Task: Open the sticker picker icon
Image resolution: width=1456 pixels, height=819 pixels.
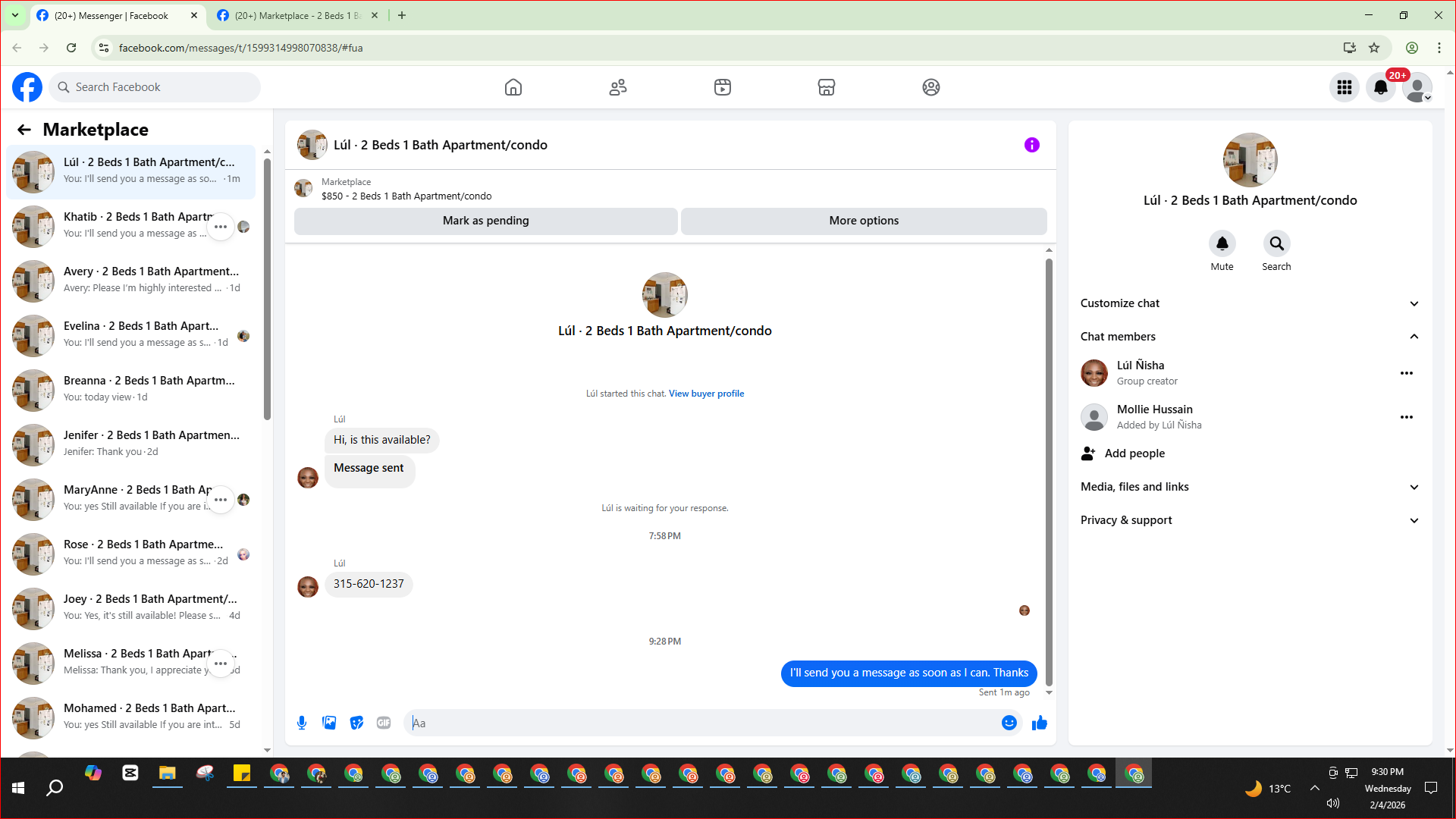Action: pos(356,723)
